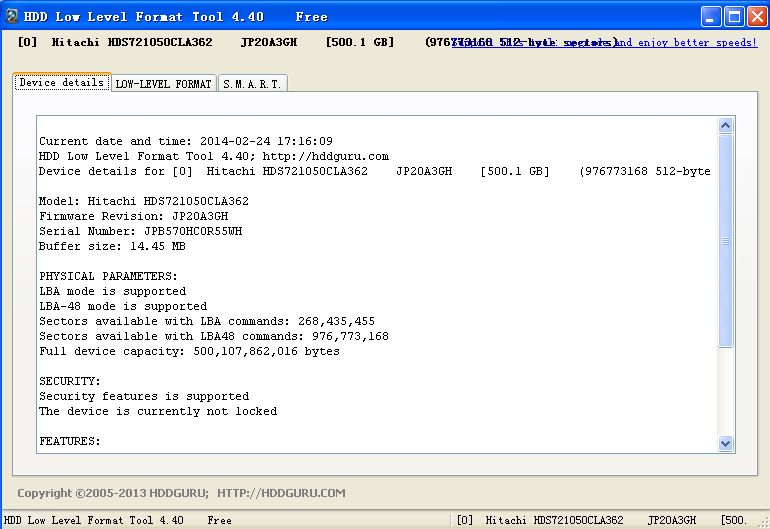Click the 'Full device capacity' line
Viewport: 770px width, 529px height.
[x=189, y=351]
